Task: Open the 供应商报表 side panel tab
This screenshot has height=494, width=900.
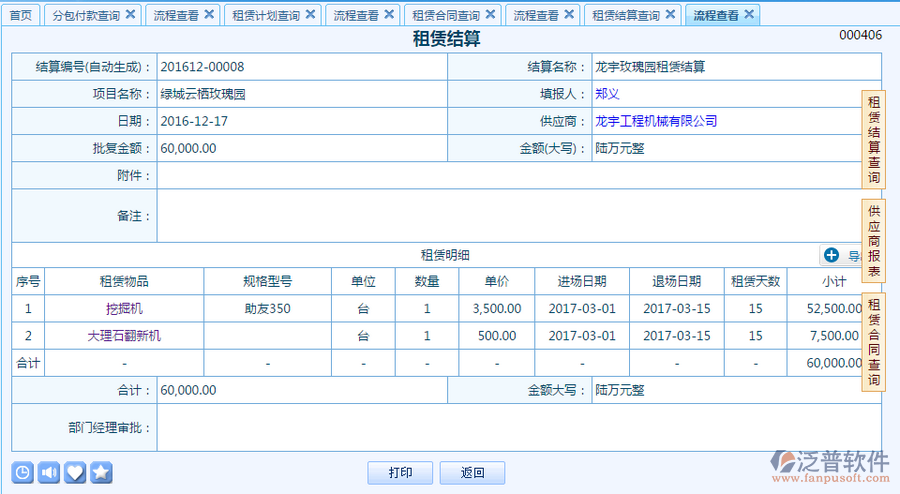Action: (874, 241)
